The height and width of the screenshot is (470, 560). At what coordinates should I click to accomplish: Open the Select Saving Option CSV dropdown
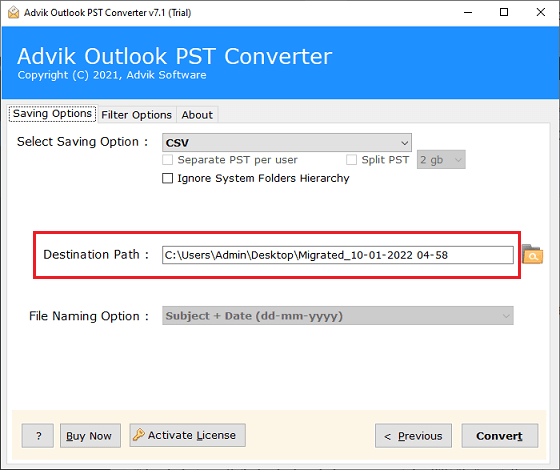click(286, 143)
